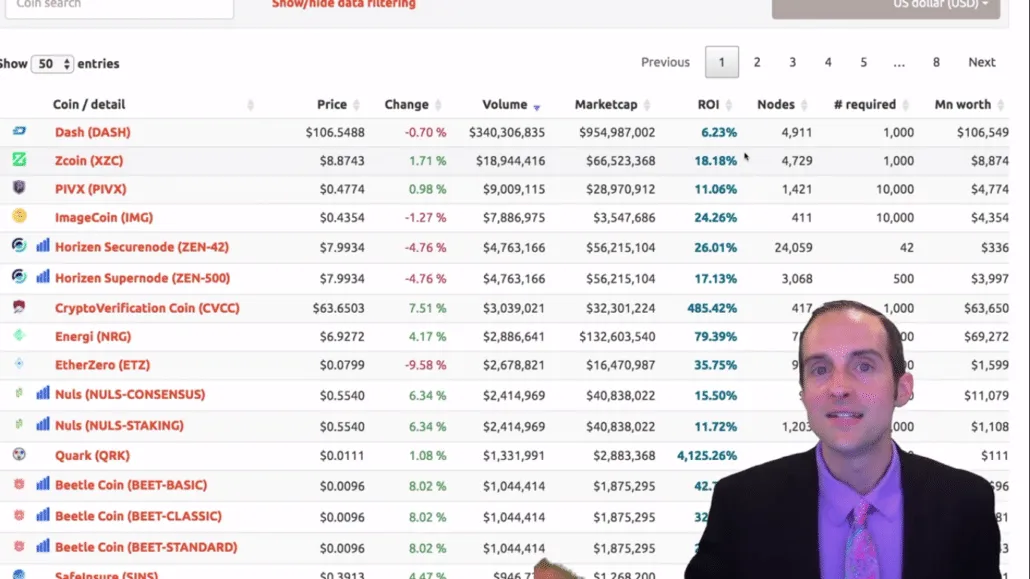Click the Horizen Supernode logo icon
This screenshot has height=579, width=1030.
click(19, 276)
